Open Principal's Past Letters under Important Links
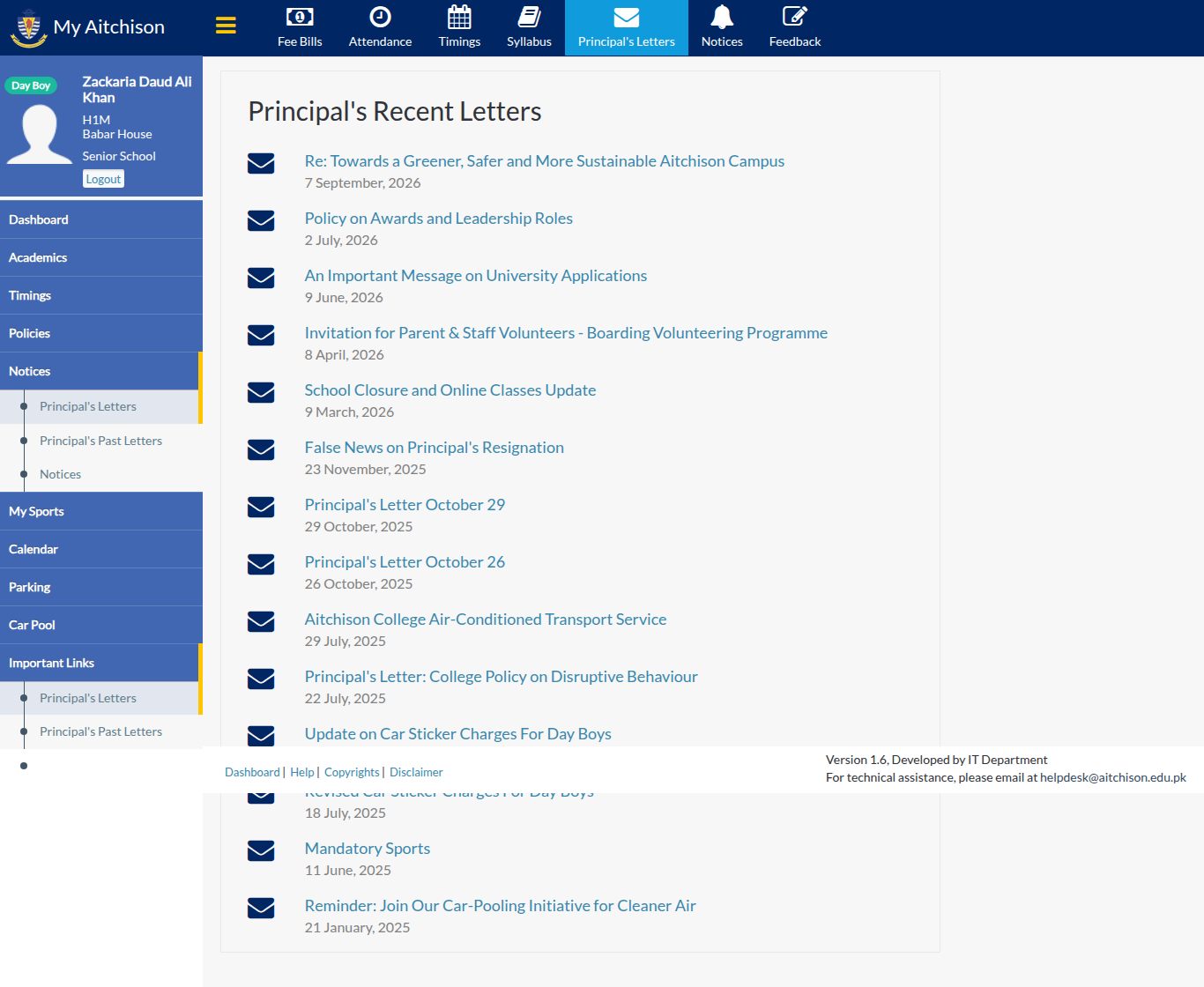This screenshot has width=1204, height=987. pos(100,731)
